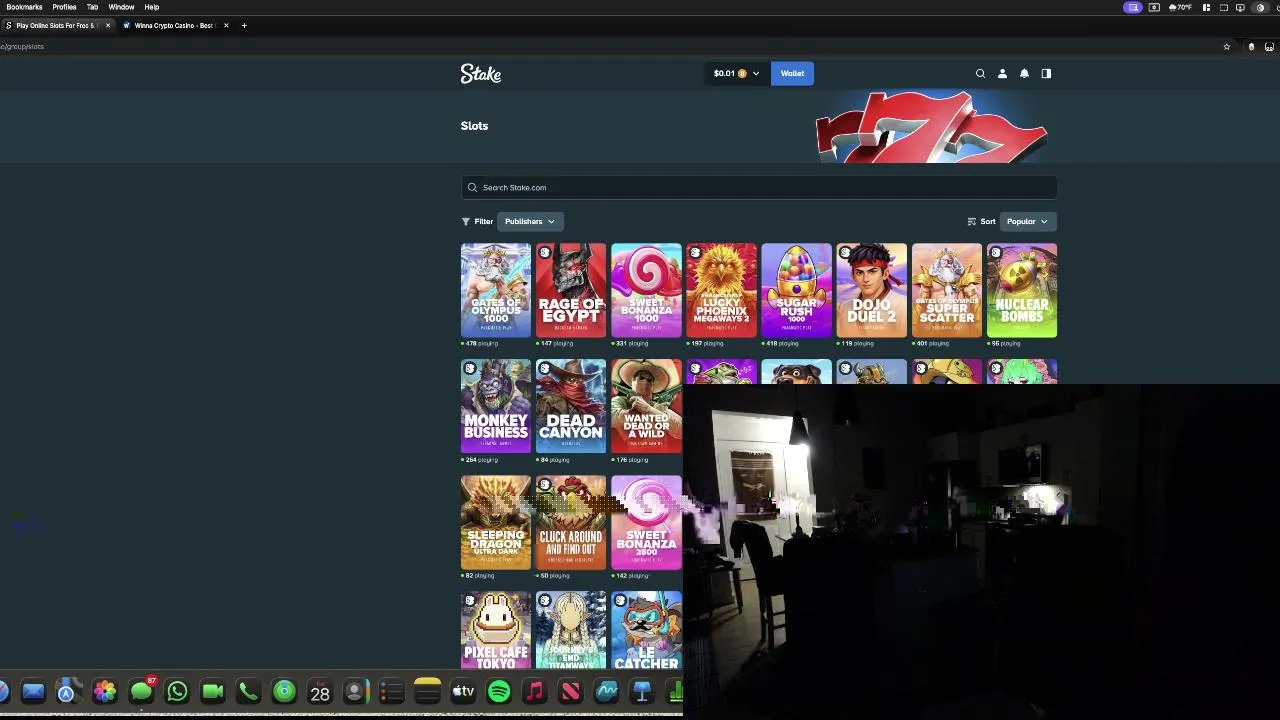Open Wanted Dead or a Wild slot
The height and width of the screenshot is (720, 1280).
click(646, 406)
